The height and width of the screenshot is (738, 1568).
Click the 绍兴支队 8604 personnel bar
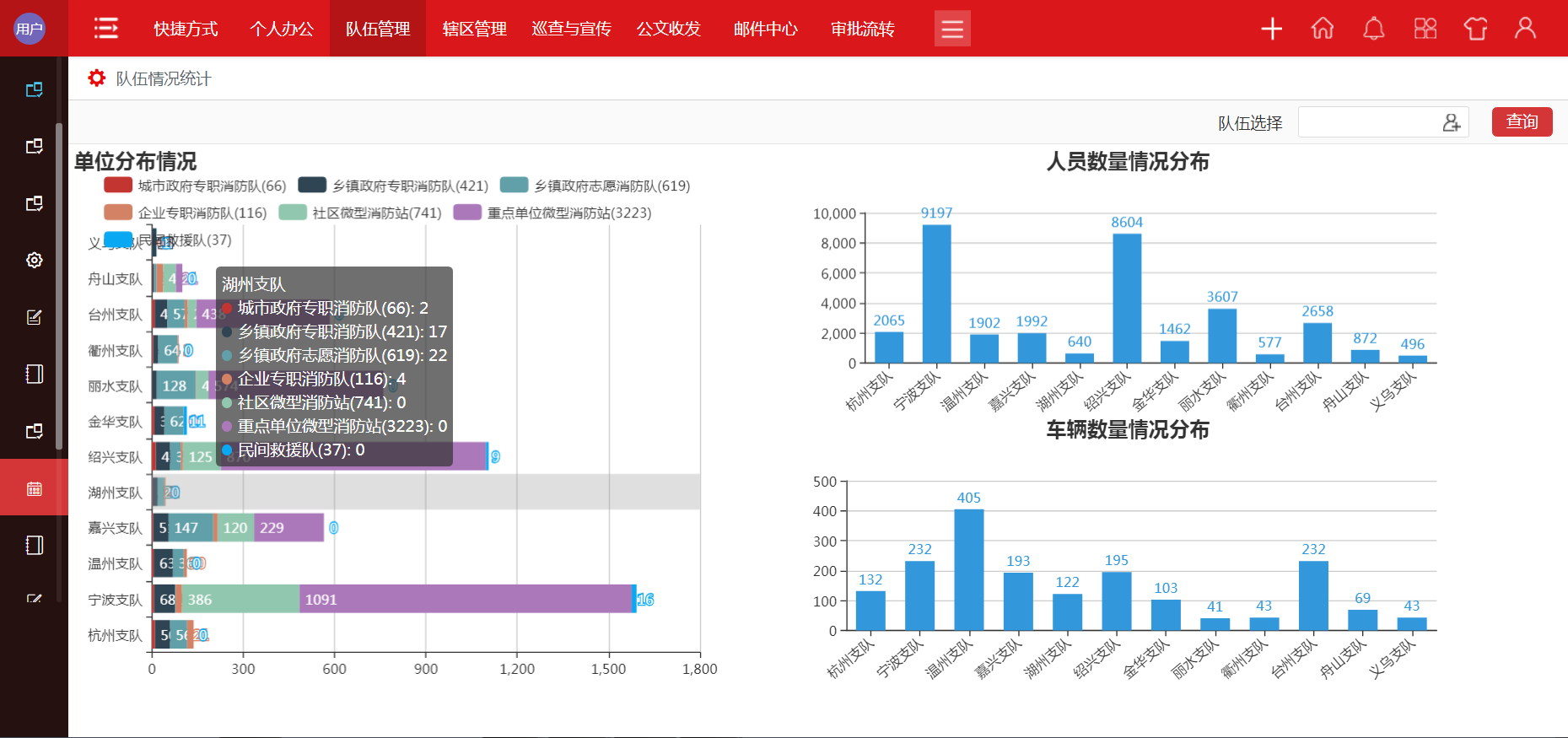pos(1127,298)
